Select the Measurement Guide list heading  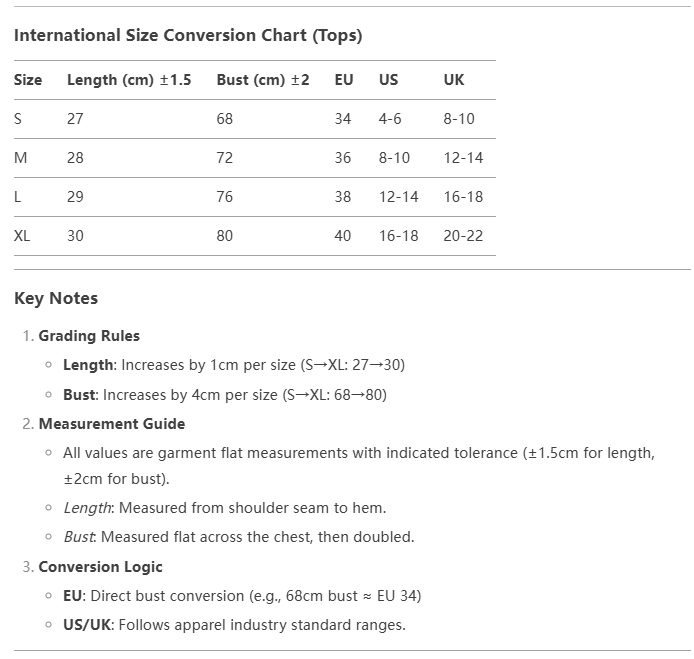click(x=112, y=424)
